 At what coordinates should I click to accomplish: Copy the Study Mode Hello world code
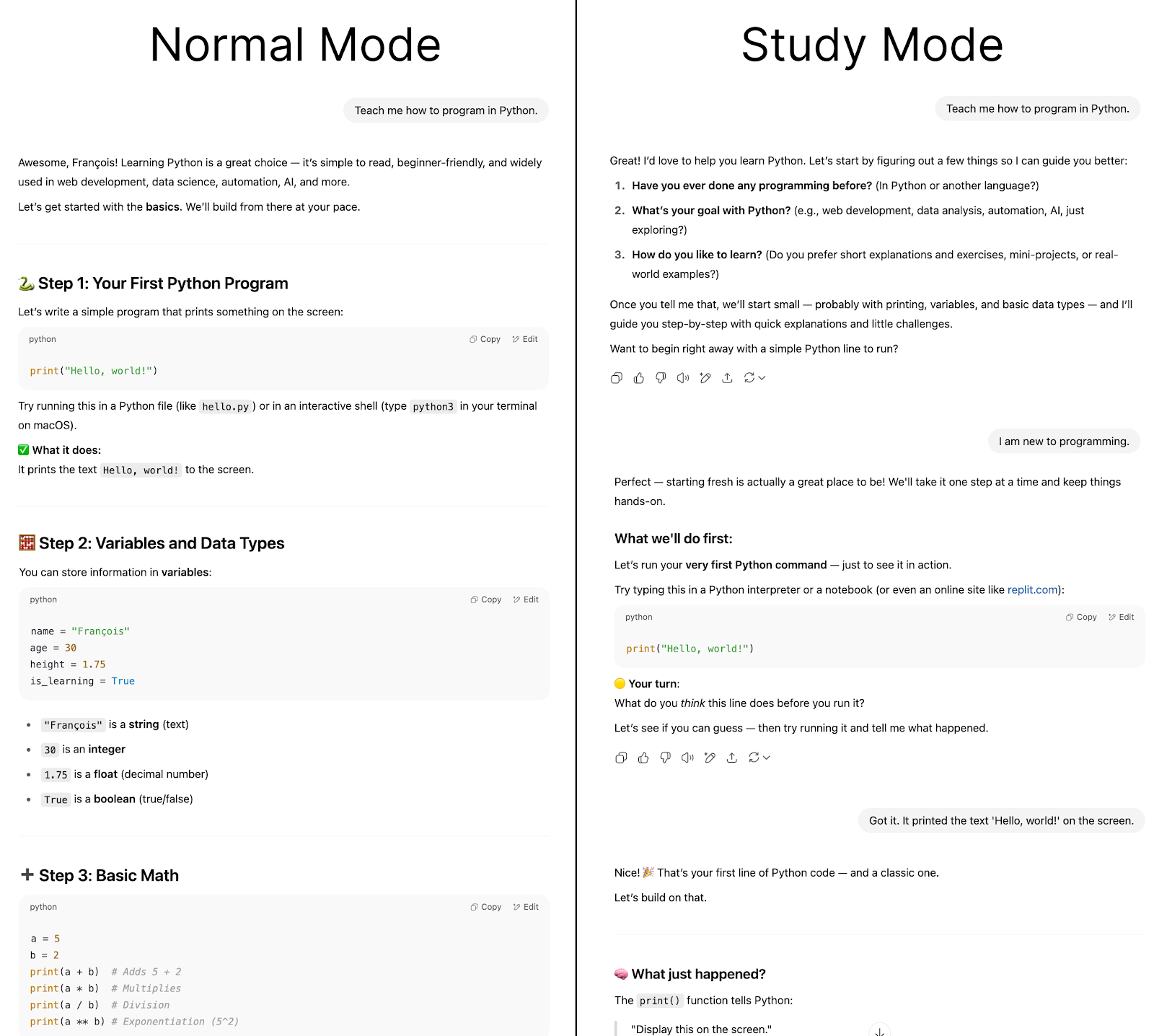(1081, 617)
